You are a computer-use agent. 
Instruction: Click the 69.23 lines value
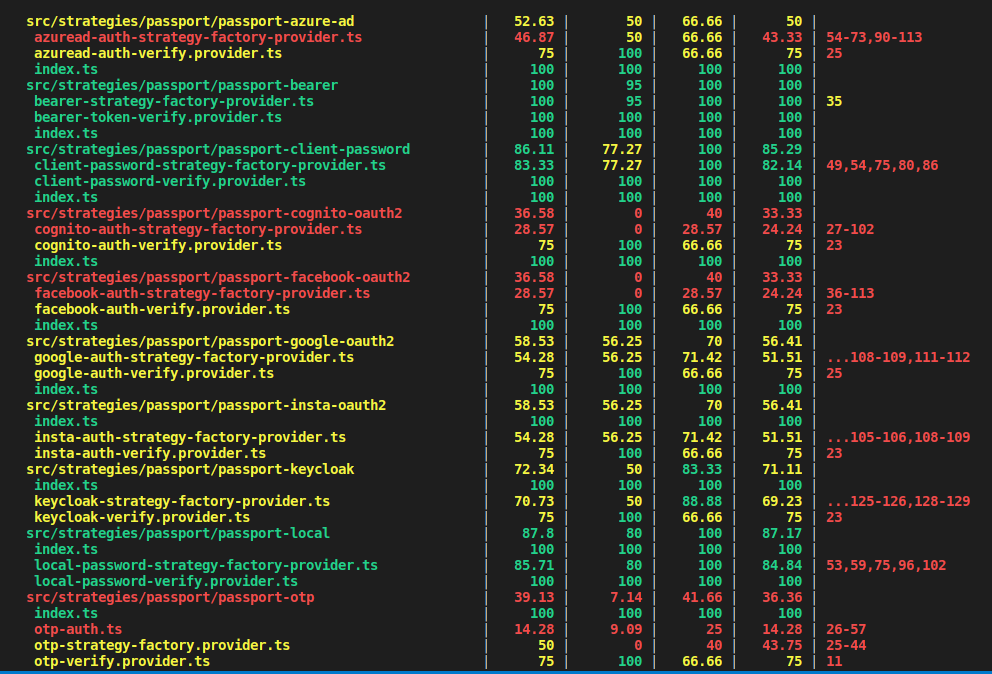(x=783, y=501)
